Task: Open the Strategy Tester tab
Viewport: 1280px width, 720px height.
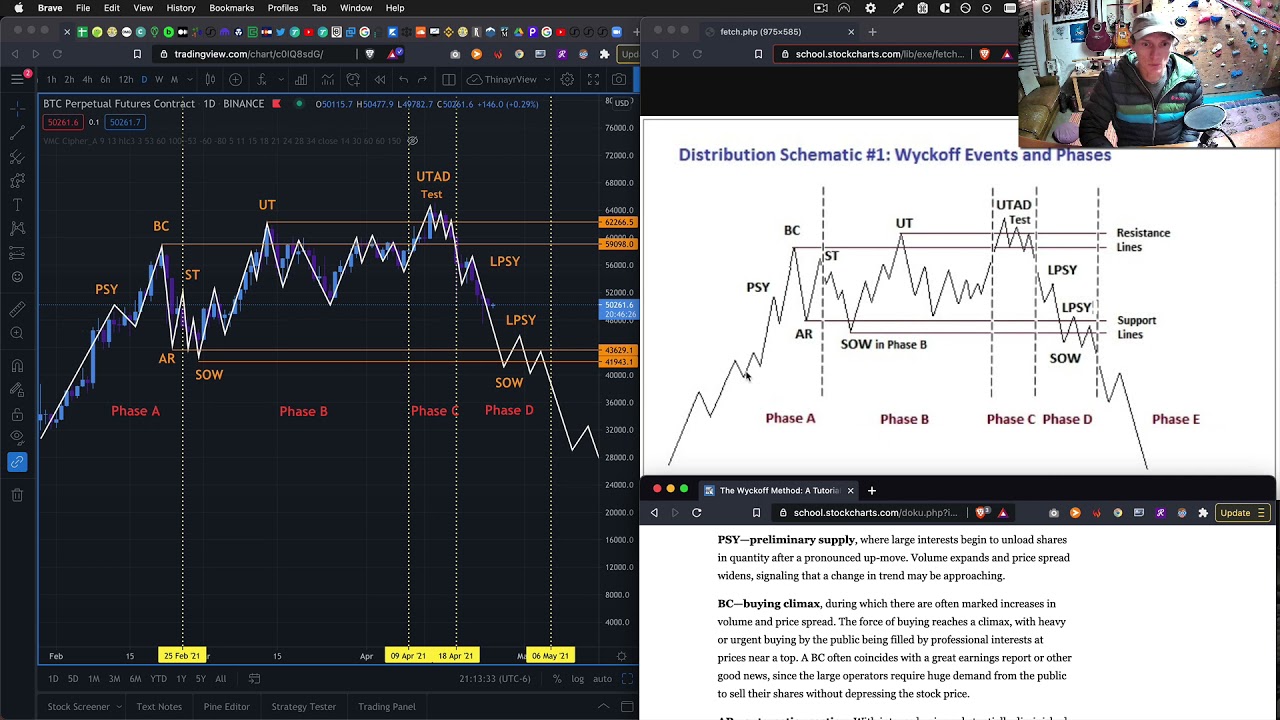Action: [303, 707]
